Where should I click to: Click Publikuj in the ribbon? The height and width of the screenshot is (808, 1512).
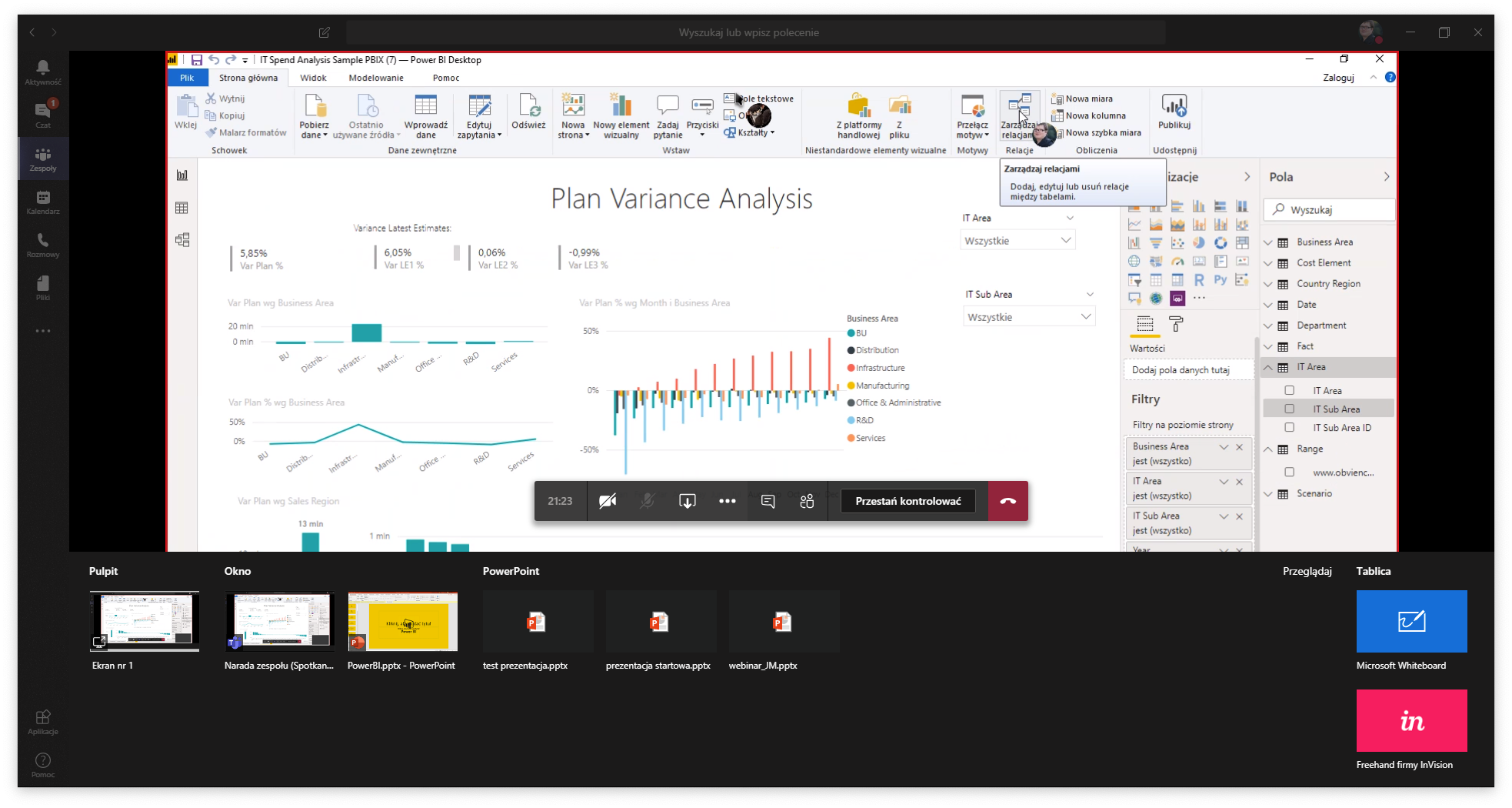(1174, 112)
